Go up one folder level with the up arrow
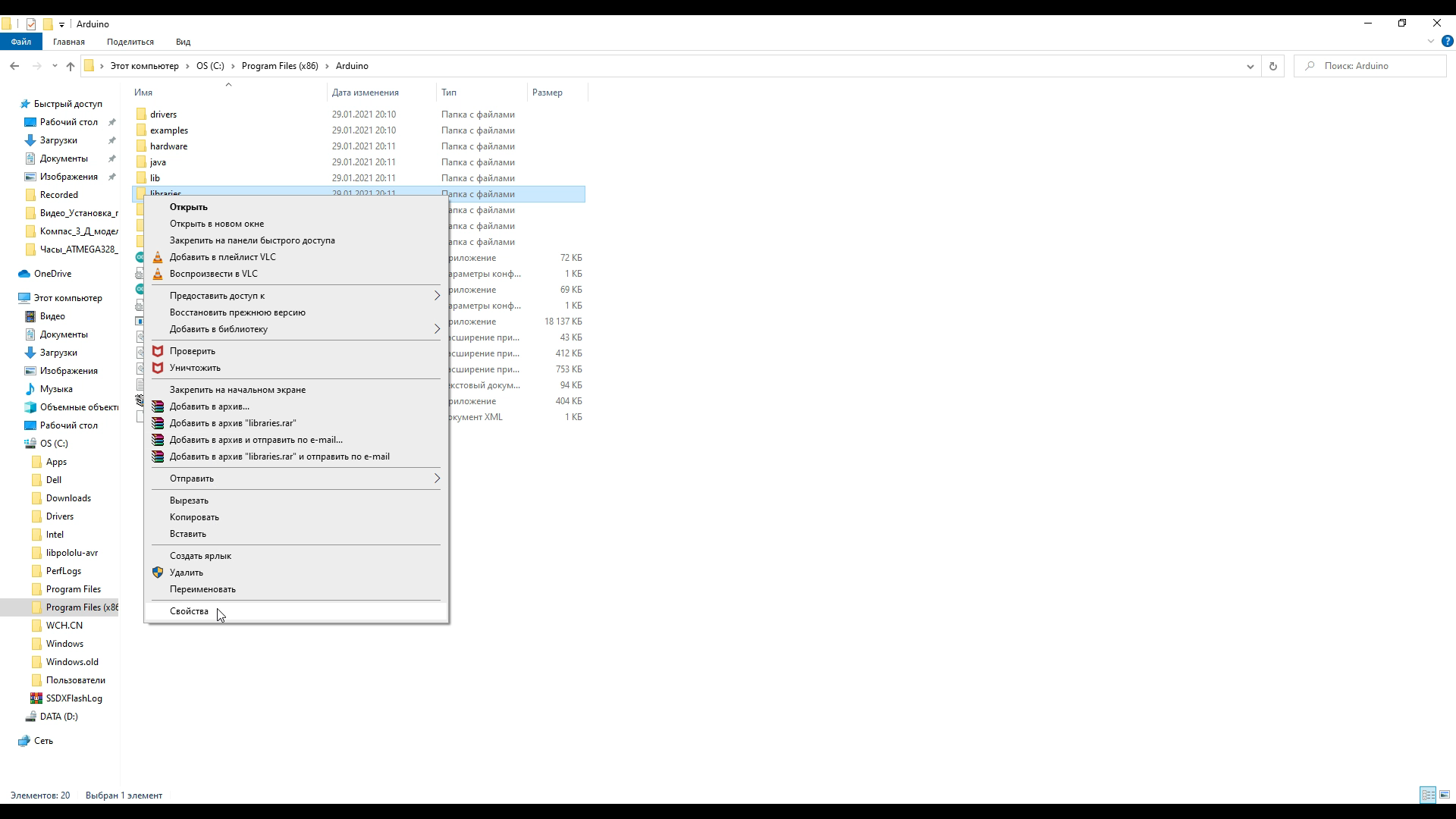The height and width of the screenshot is (819, 1456). [71, 66]
